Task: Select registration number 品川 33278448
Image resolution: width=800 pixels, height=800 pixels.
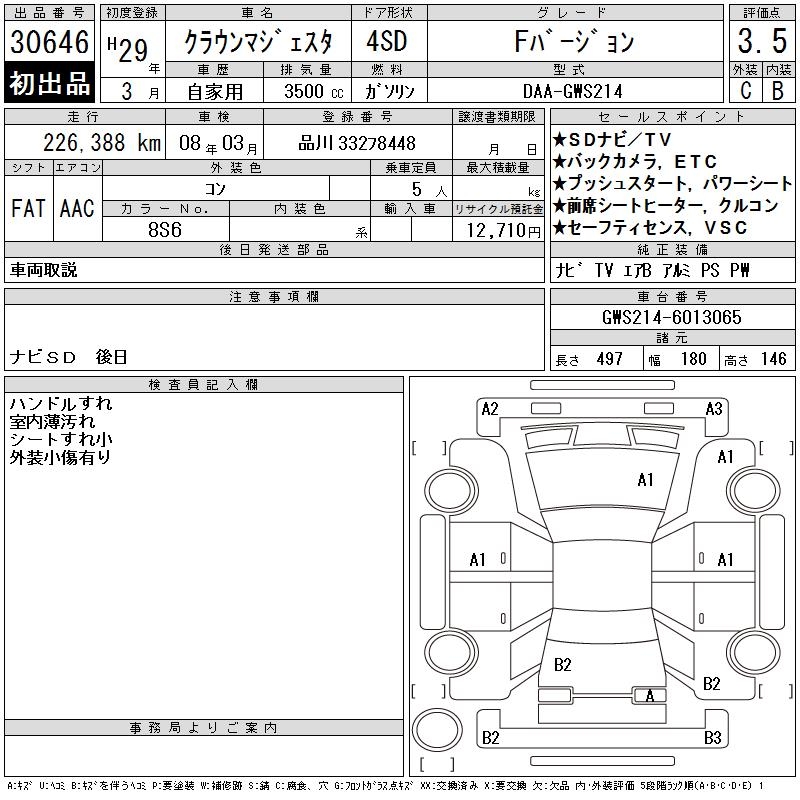Action: point(357,143)
